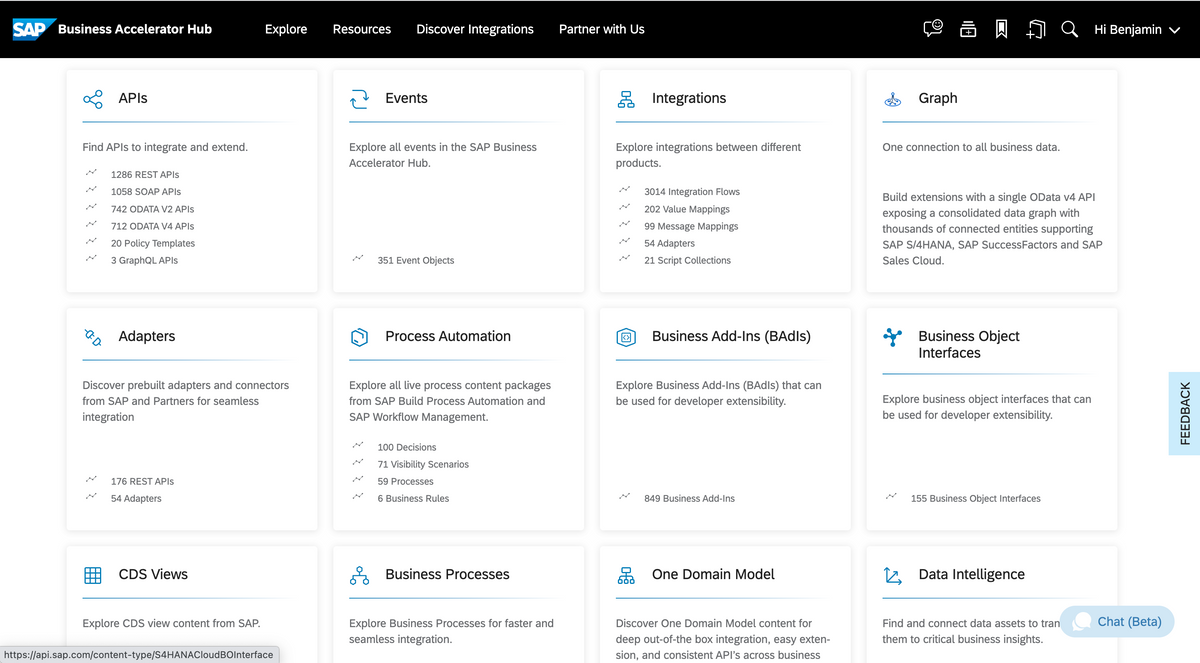Click the CDS Views grid icon
1200x663 pixels.
point(93,575)
